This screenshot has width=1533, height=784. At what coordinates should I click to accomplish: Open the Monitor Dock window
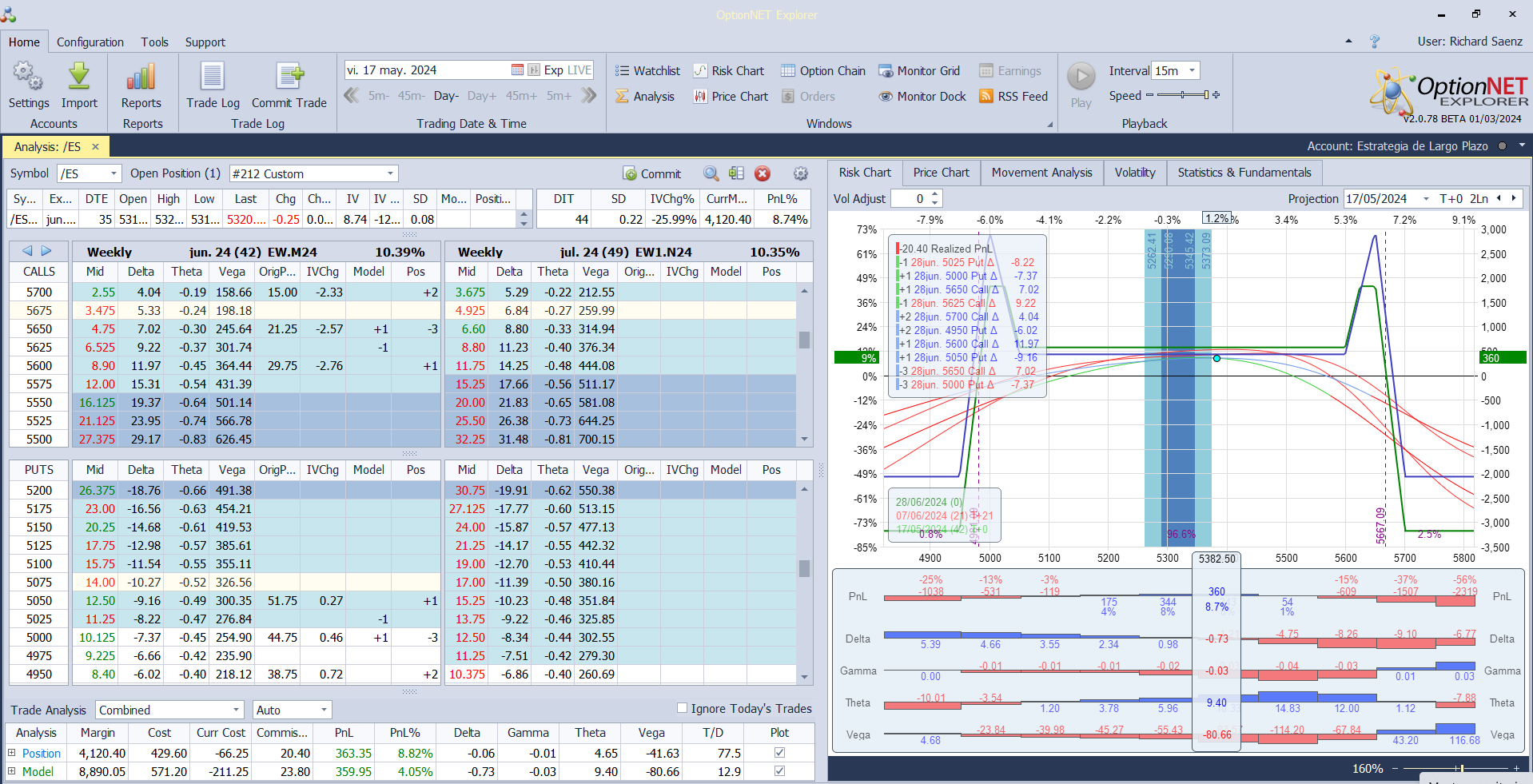(922, 97)
